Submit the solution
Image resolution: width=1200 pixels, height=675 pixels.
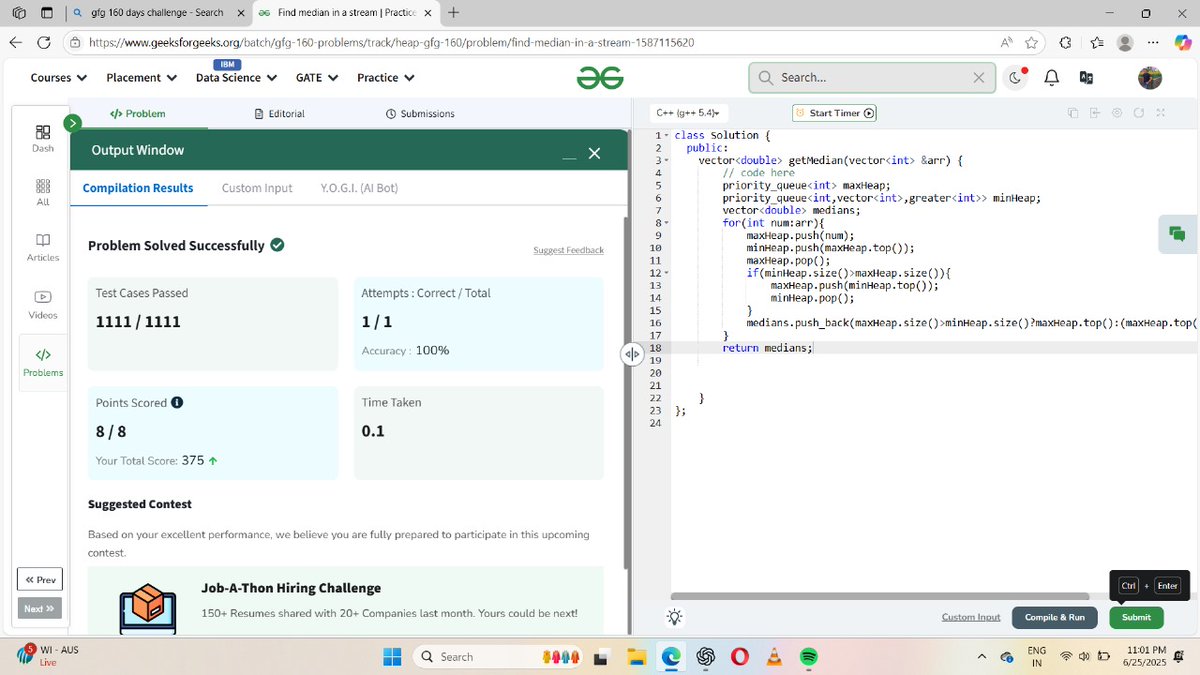point(1136,618)
